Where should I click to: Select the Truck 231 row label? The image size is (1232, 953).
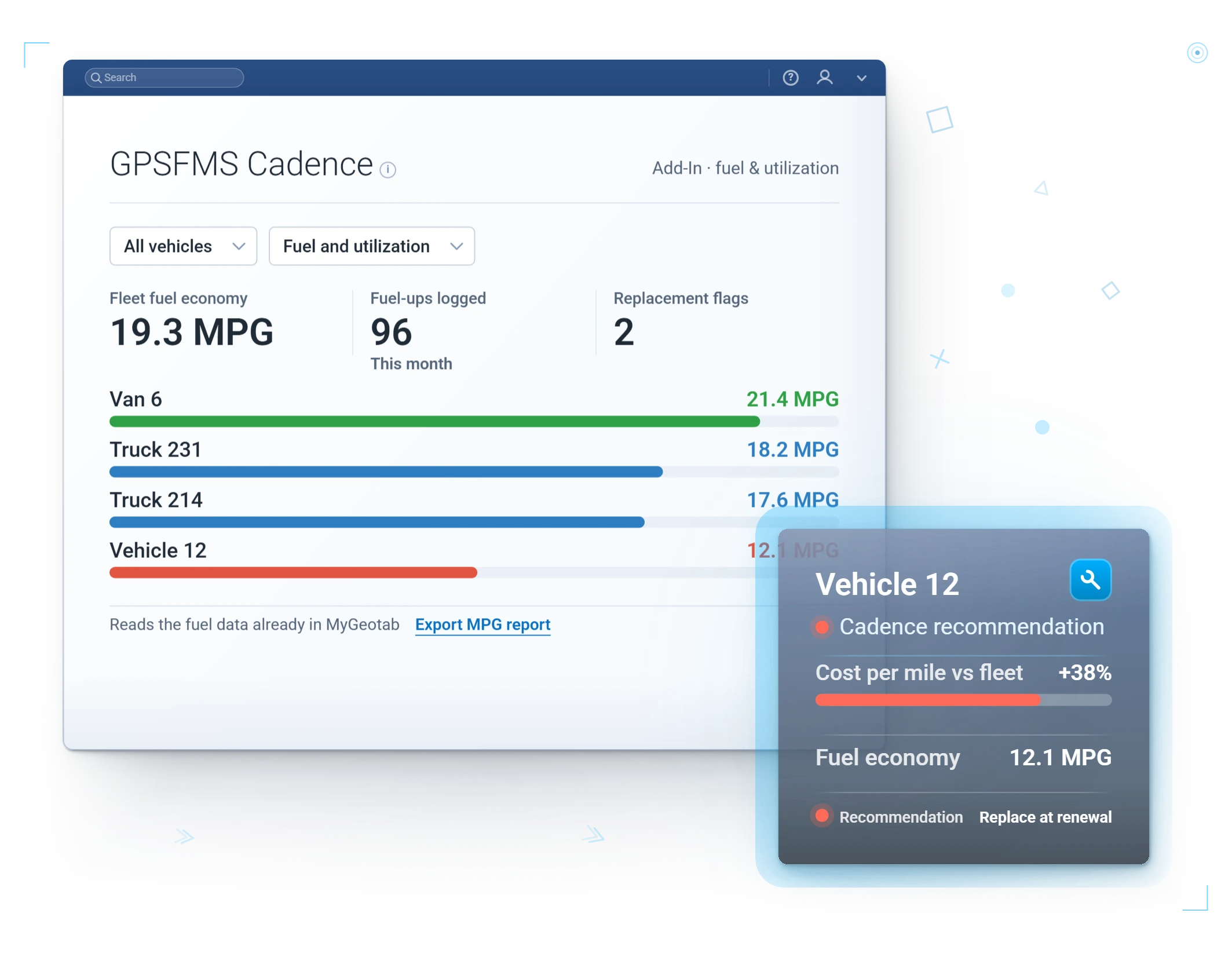156,450
